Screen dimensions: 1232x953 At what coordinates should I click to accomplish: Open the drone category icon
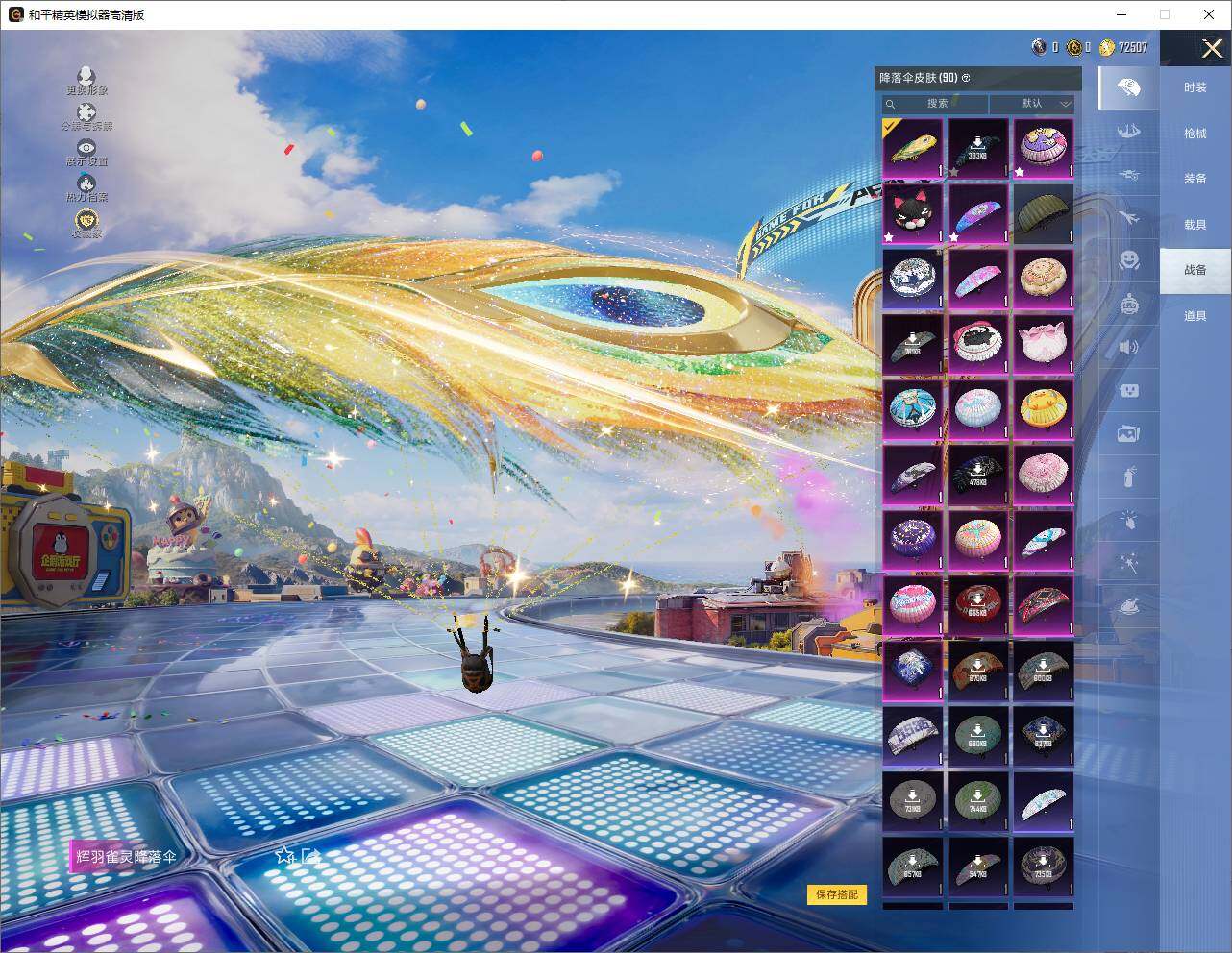(x=1129, y=175)
